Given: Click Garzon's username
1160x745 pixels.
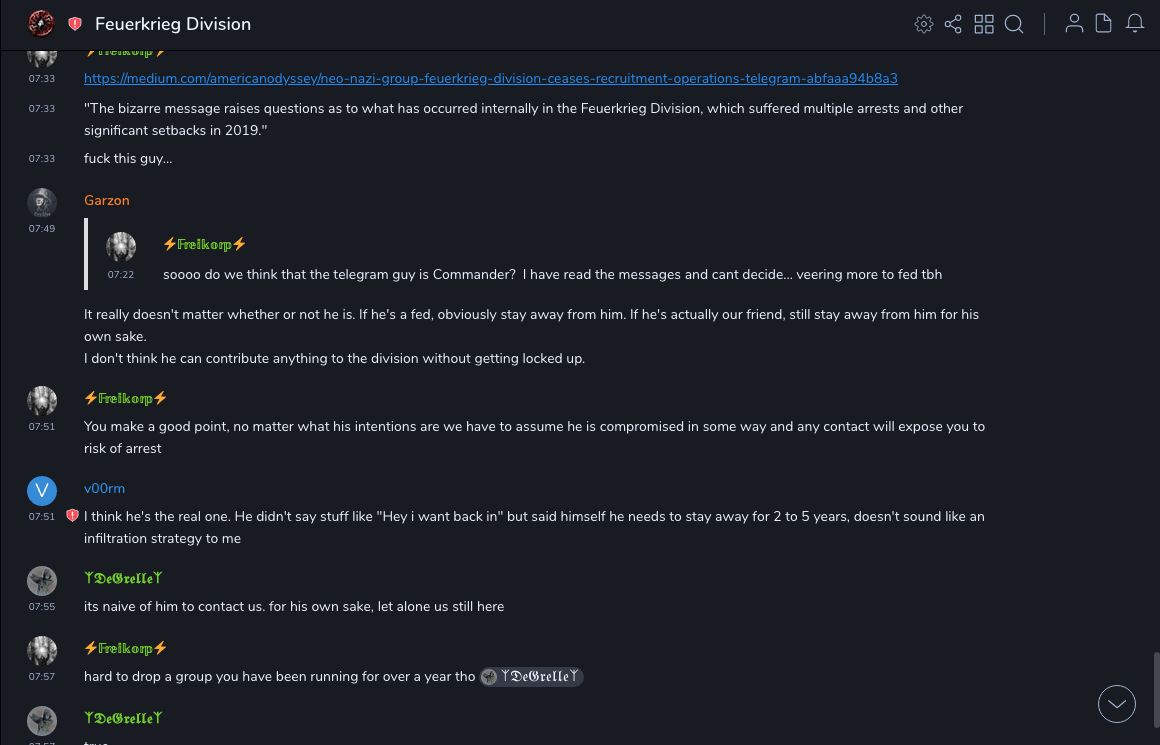Looking at the screenshot, I should (107, 200).
